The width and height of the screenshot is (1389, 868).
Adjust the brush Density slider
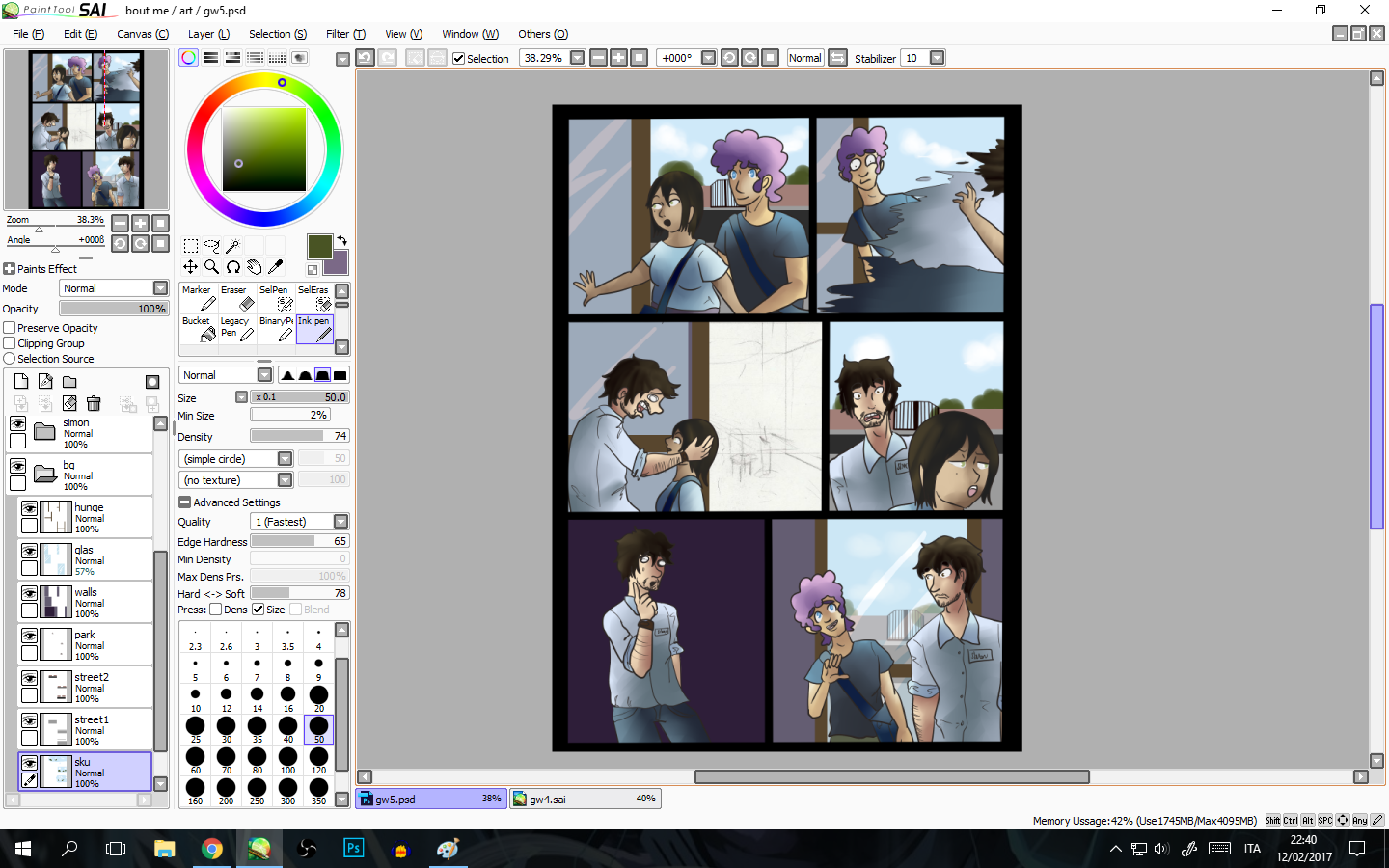299,436
